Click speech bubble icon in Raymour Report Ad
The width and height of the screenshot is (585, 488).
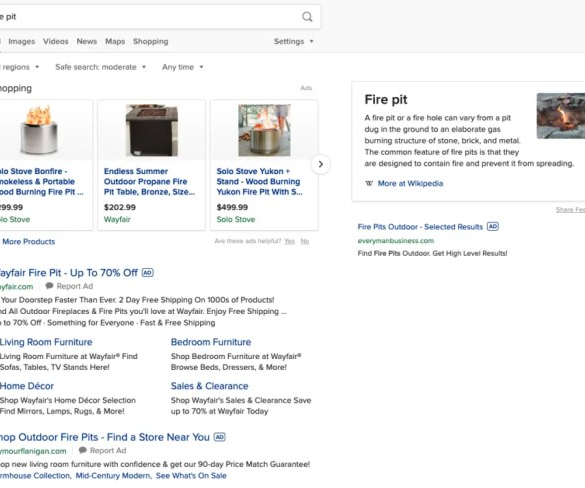tap(83, 450)
